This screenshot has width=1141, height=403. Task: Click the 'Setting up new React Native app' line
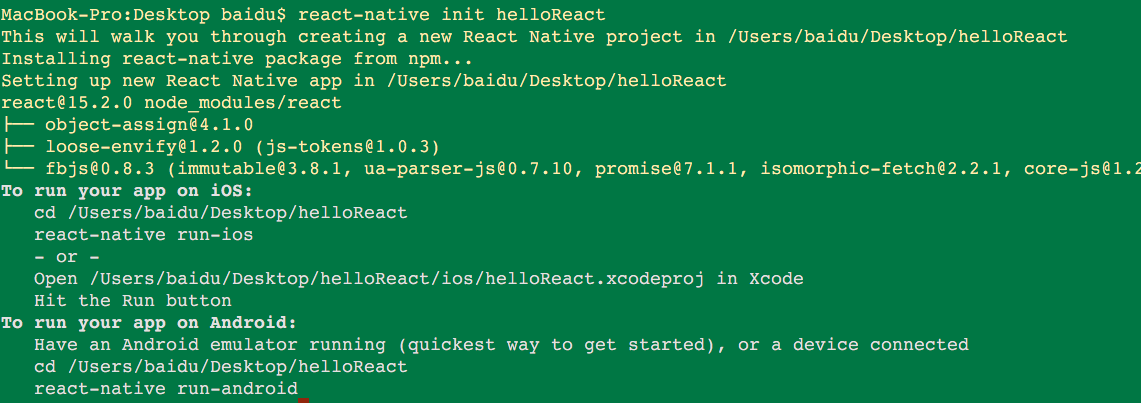(x=364, y=81)
